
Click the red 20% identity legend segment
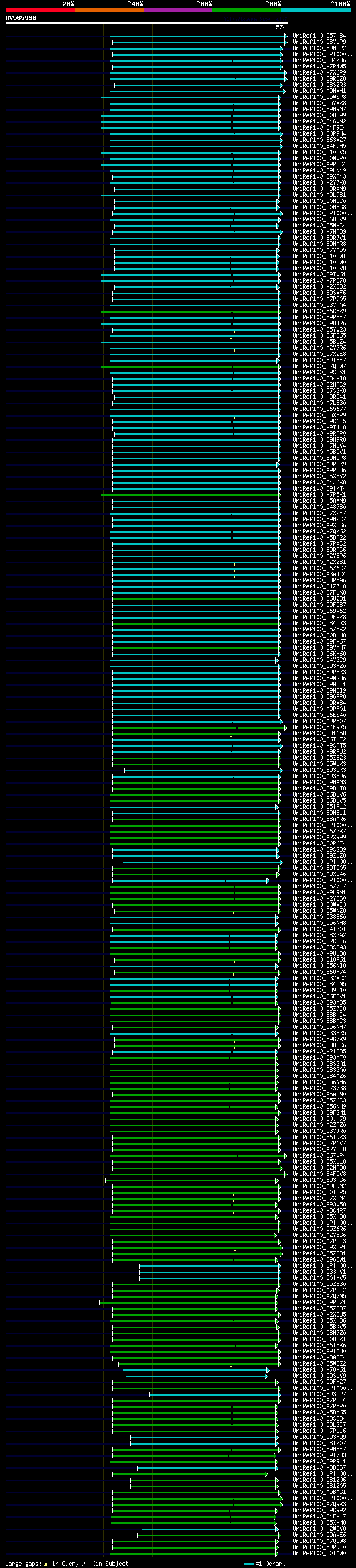pyautogui.click(x=39, y=10)
